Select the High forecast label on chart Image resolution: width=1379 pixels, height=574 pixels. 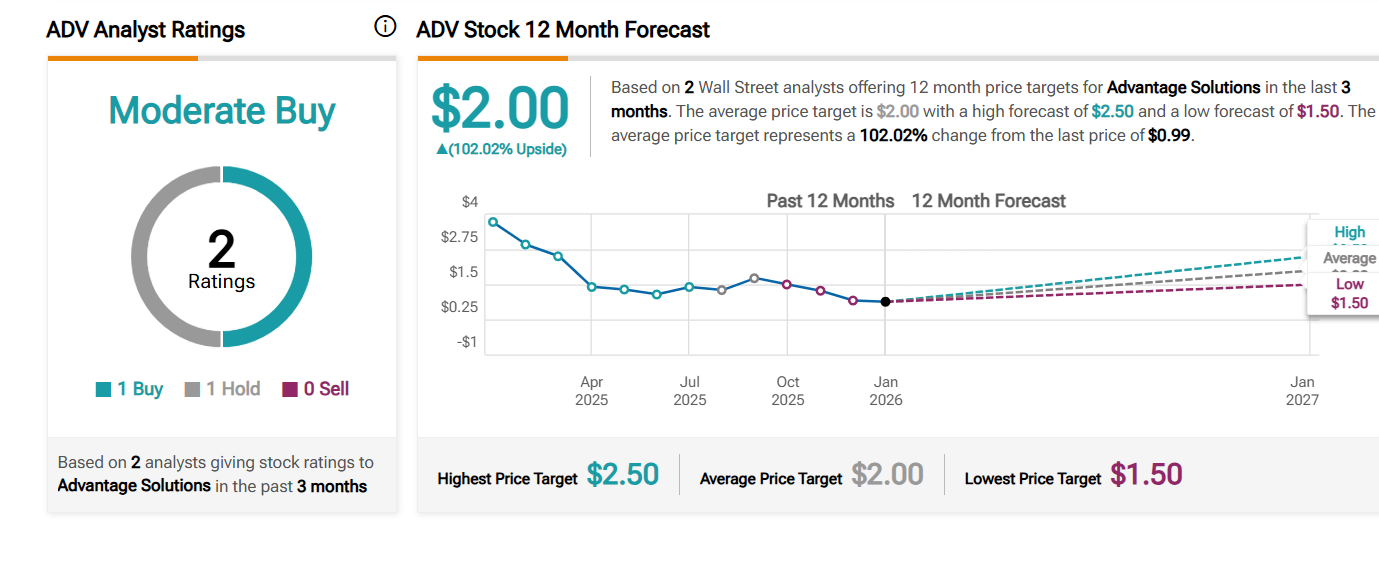1349,233
